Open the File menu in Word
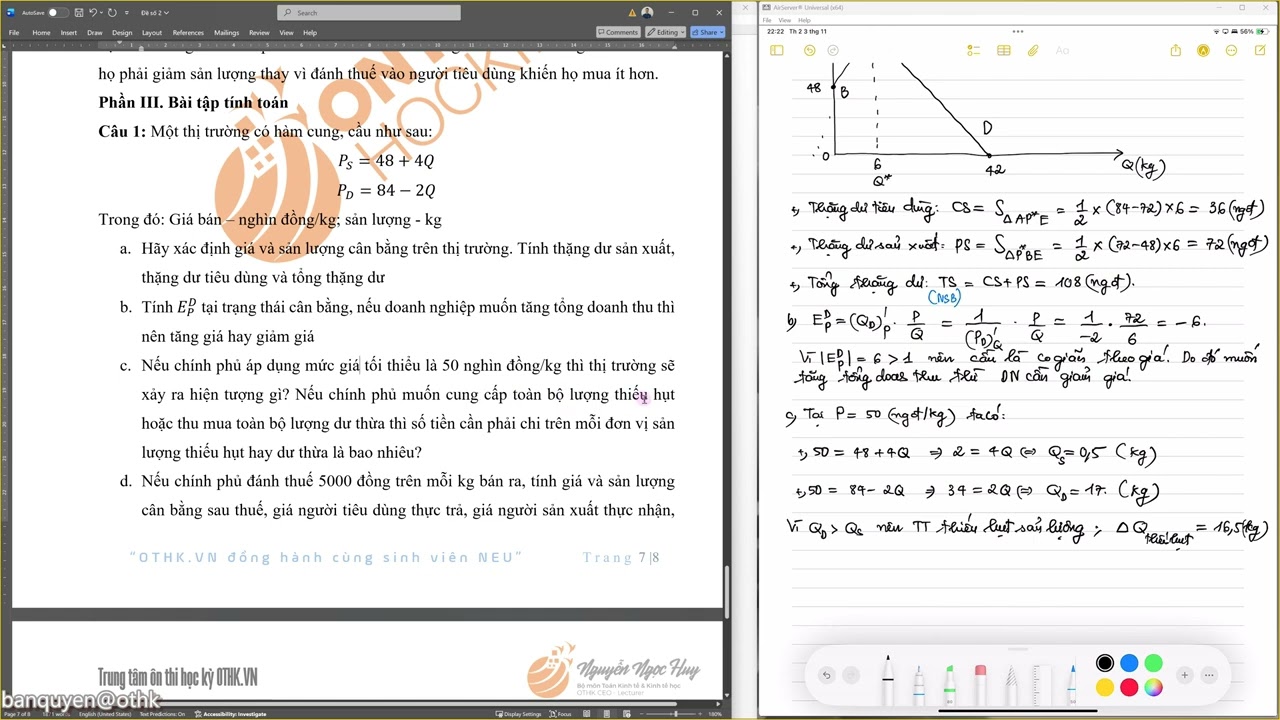 tap(14, 32)
